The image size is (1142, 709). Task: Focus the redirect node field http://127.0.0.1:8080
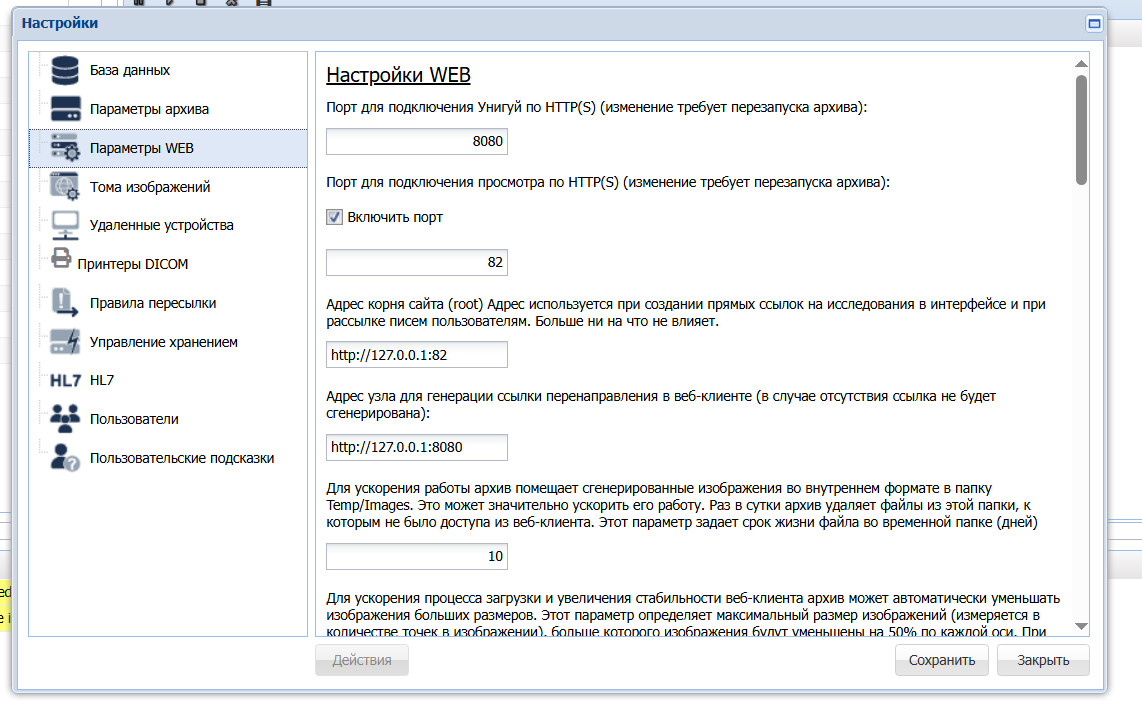pyautogui.click(x=417, y=447)
